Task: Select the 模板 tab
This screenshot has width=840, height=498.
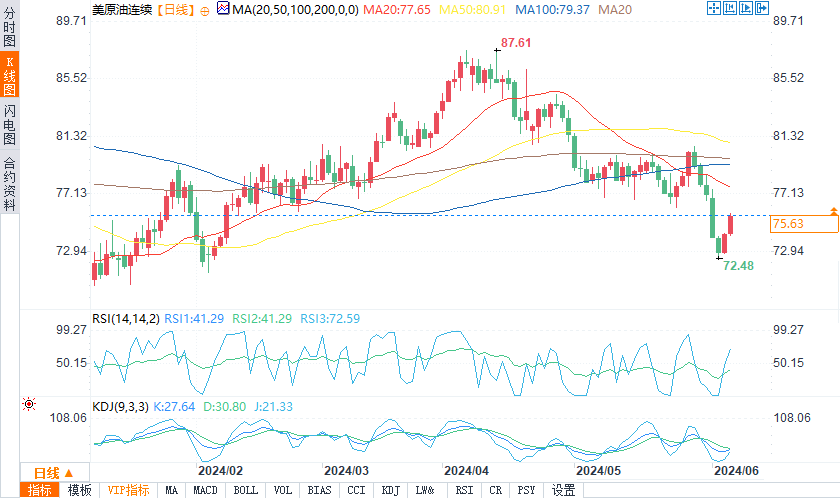Action: 79,490
